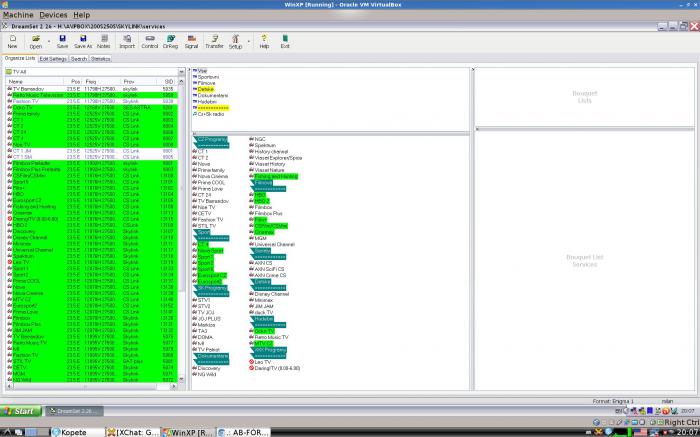Select the Sportovni bouquet
This screenshot has height=437, width=700.
[x=208, y=77]
